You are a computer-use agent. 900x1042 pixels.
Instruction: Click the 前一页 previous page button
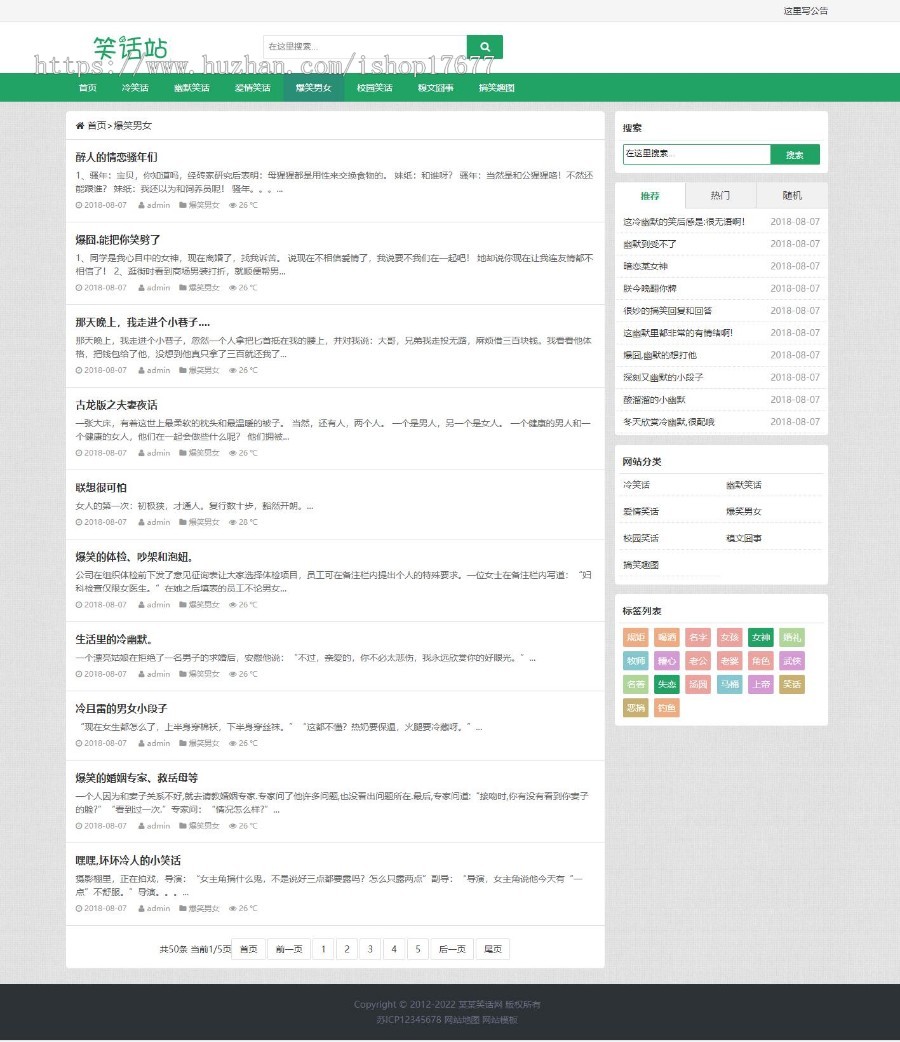click(x=289, y=949)
